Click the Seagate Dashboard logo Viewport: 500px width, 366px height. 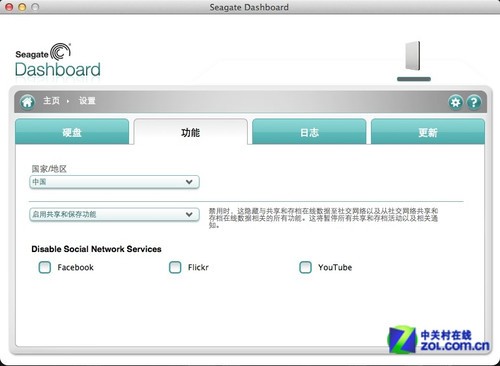click(58, 61)
